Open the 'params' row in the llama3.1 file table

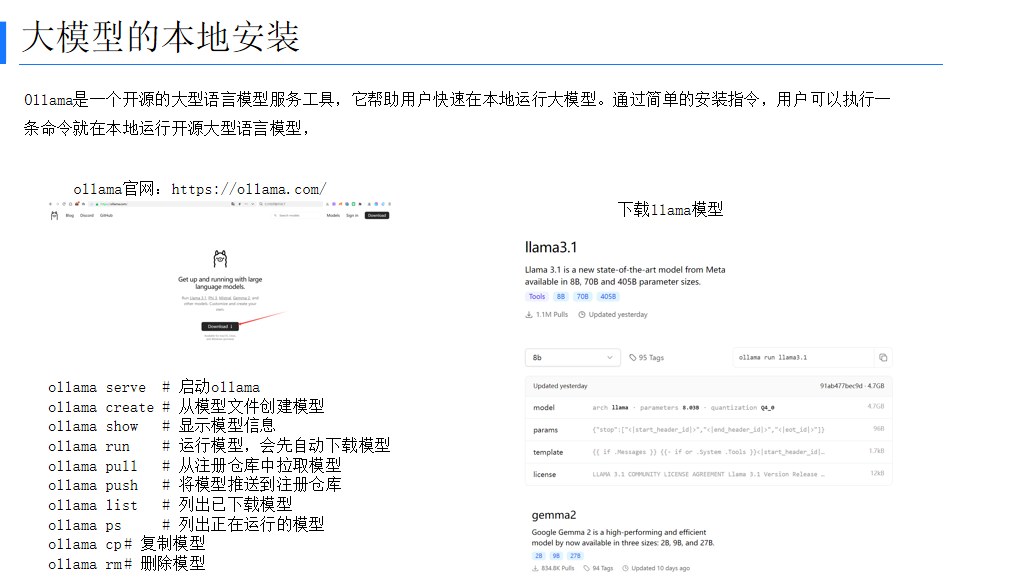coord(709,430)
